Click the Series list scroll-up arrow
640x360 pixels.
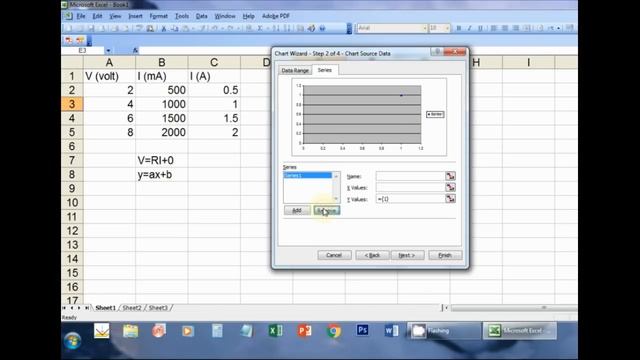click(336, 176)
